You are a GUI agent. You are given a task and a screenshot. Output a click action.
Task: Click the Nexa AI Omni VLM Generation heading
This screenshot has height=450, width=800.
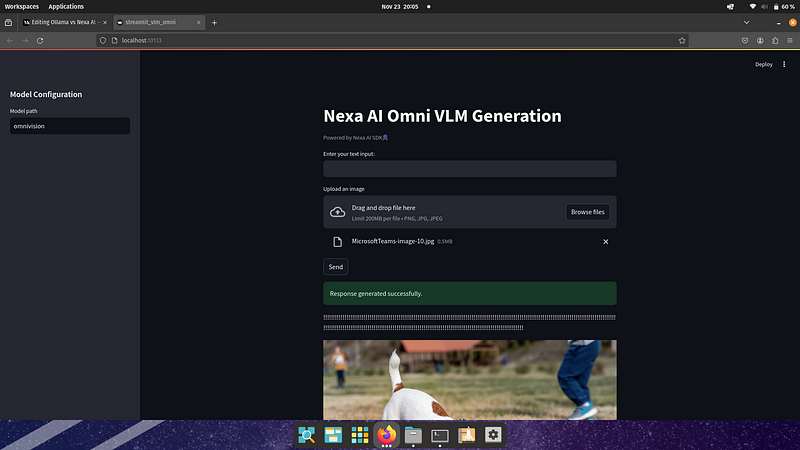point(442,116)
